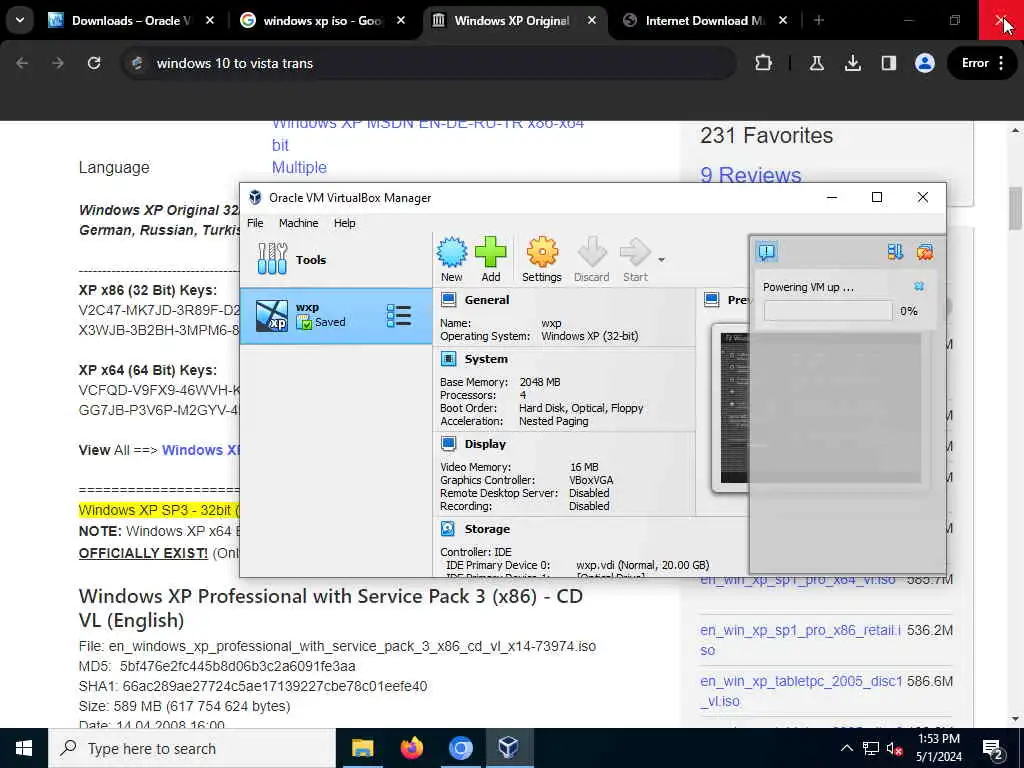Image resolution: width=1024 pixels, height=768 pixels.
Task: Close the Windows XP Original tab
Action: pos(592,21)
